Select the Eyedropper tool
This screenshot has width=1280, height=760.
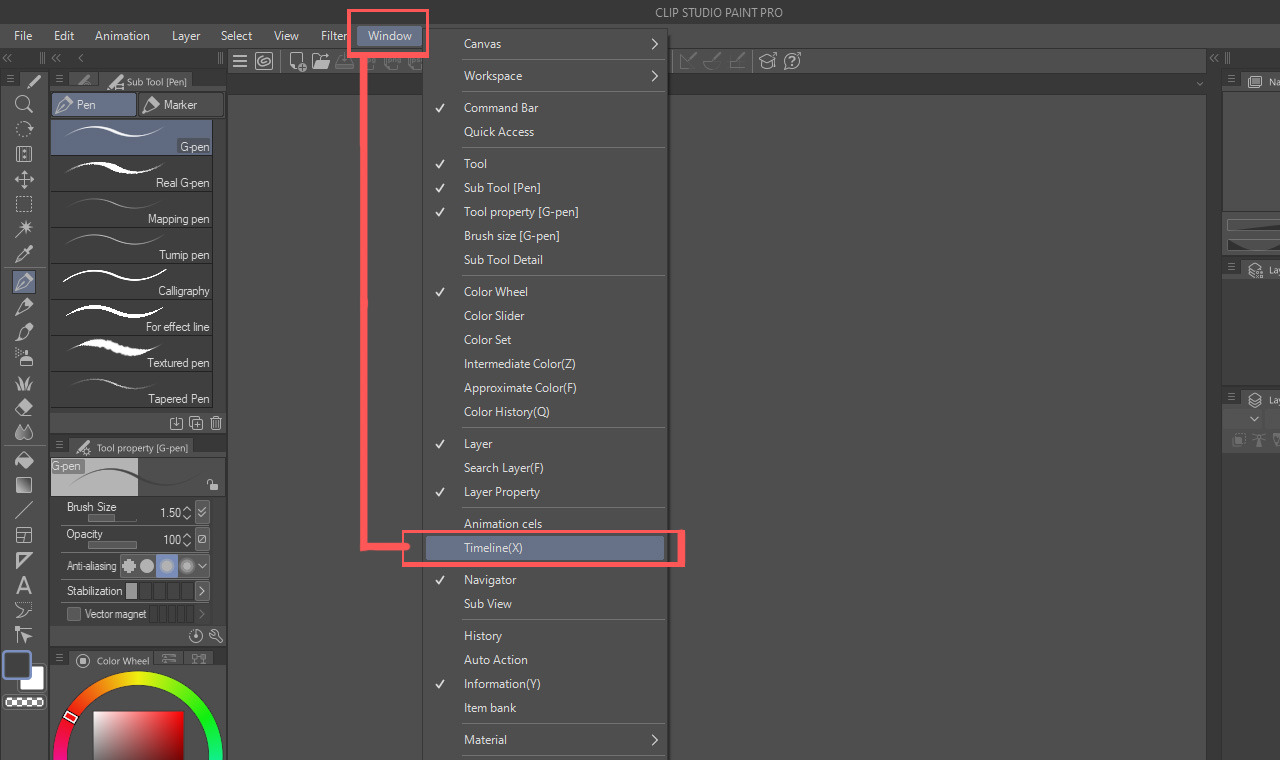[x=24, y=254]
